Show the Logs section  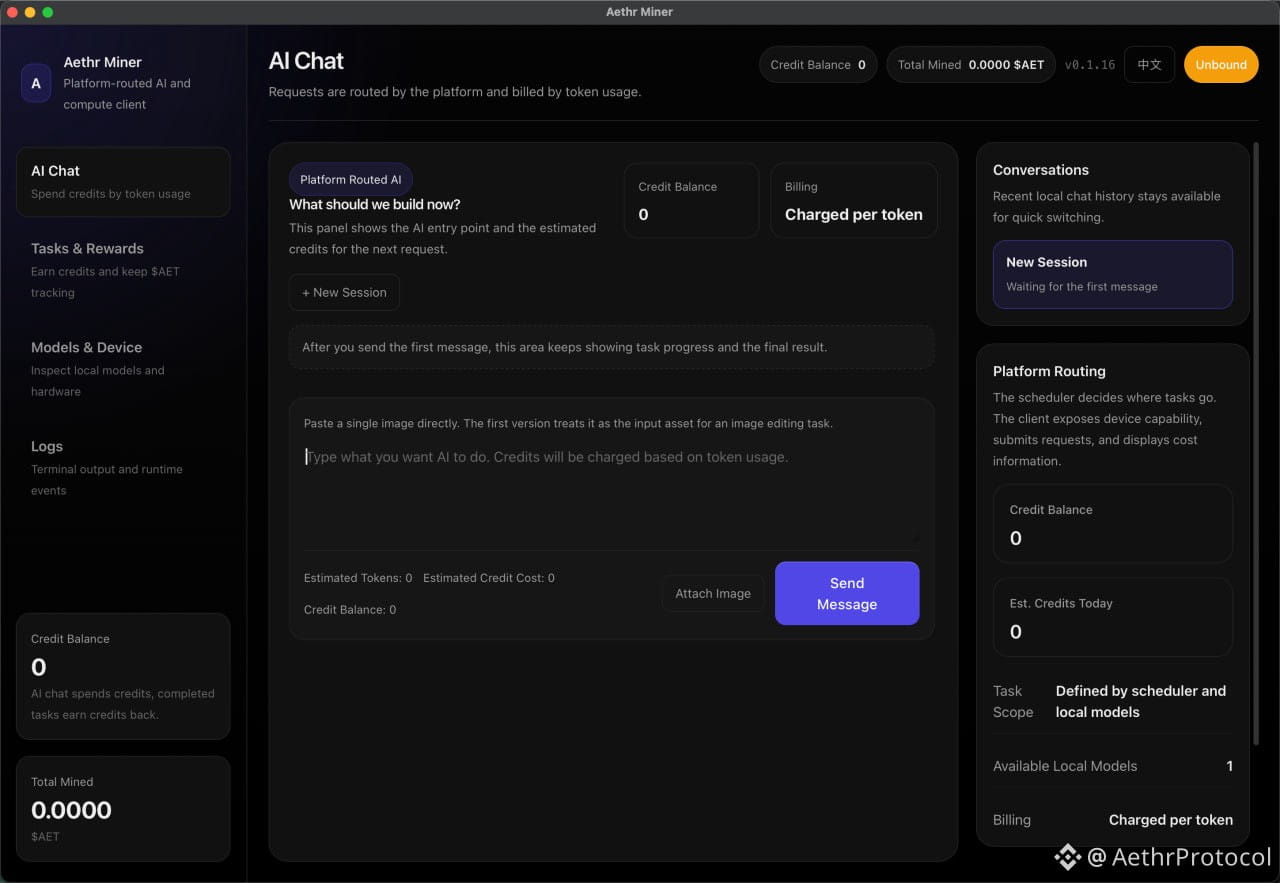coord(123,468)
